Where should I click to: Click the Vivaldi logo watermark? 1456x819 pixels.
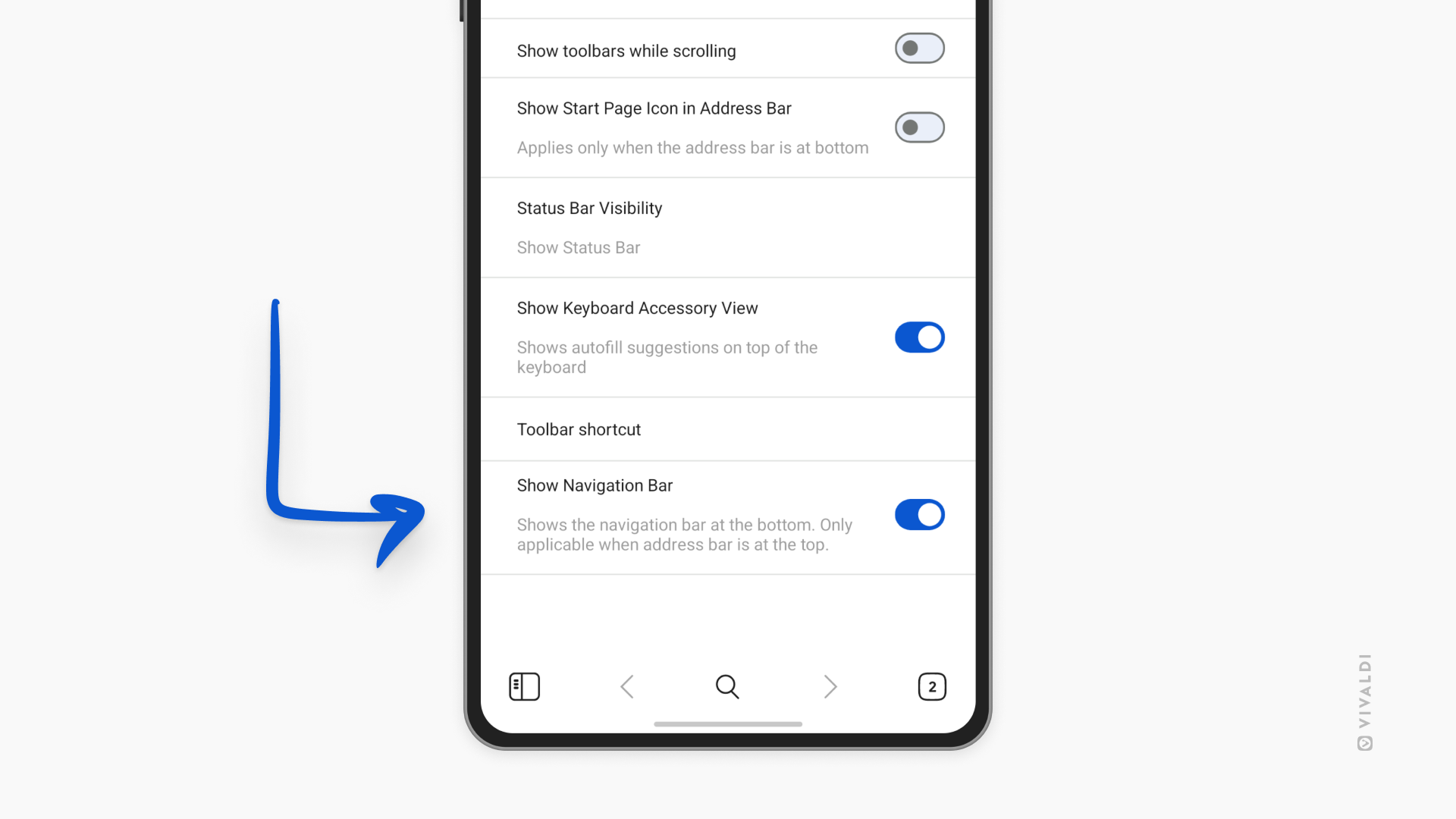tap(1365, 743)
